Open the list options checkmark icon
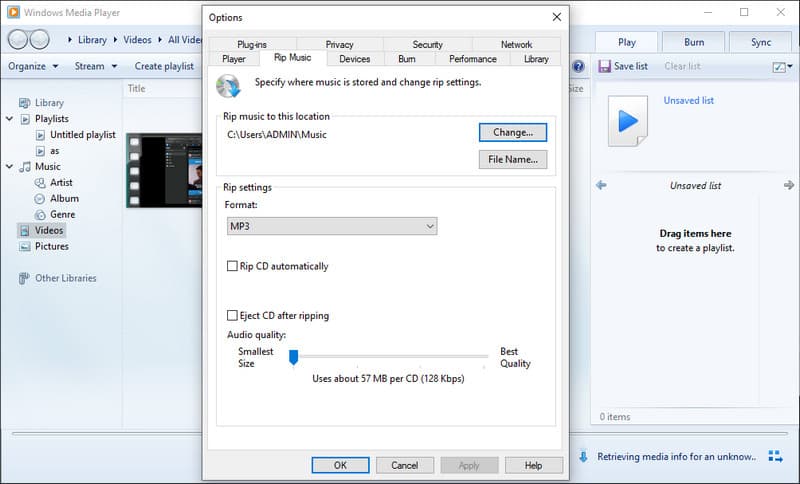The height and width of the screenshot is (484, 800). 779,67
